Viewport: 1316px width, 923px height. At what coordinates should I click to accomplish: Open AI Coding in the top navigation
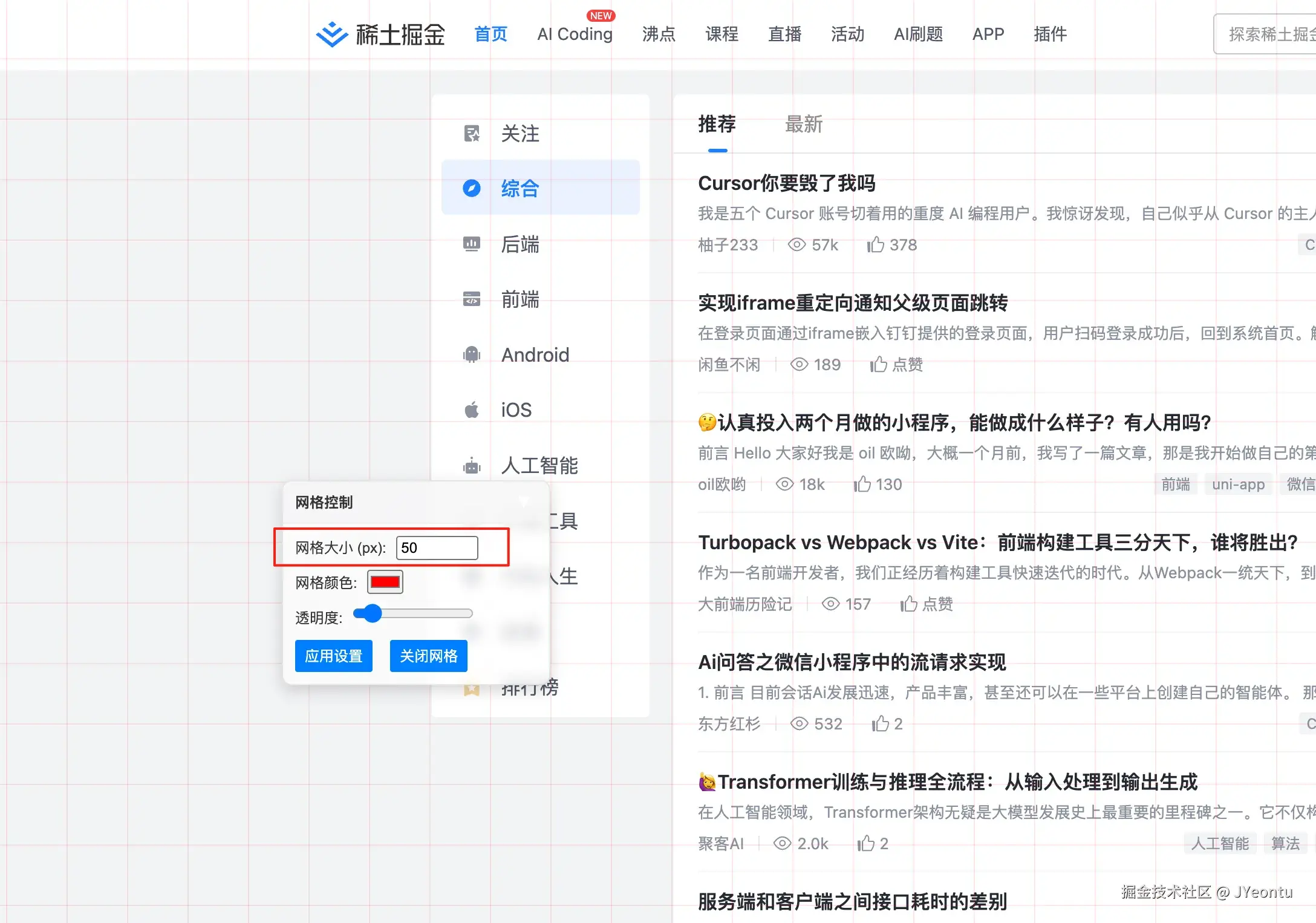pos(575,34)
